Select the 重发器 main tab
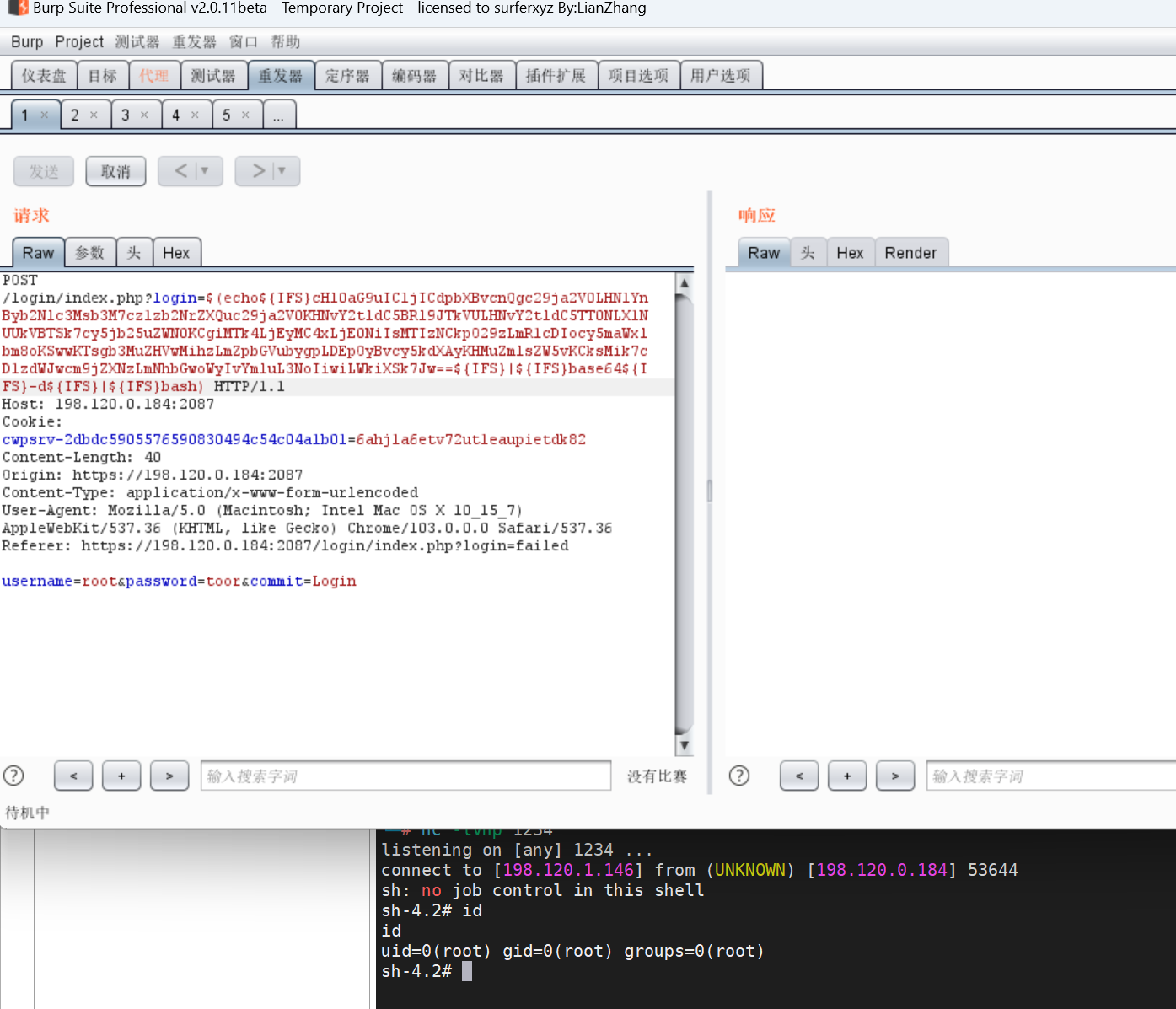The image size is (1176, 1009). [x=281, y=76]
